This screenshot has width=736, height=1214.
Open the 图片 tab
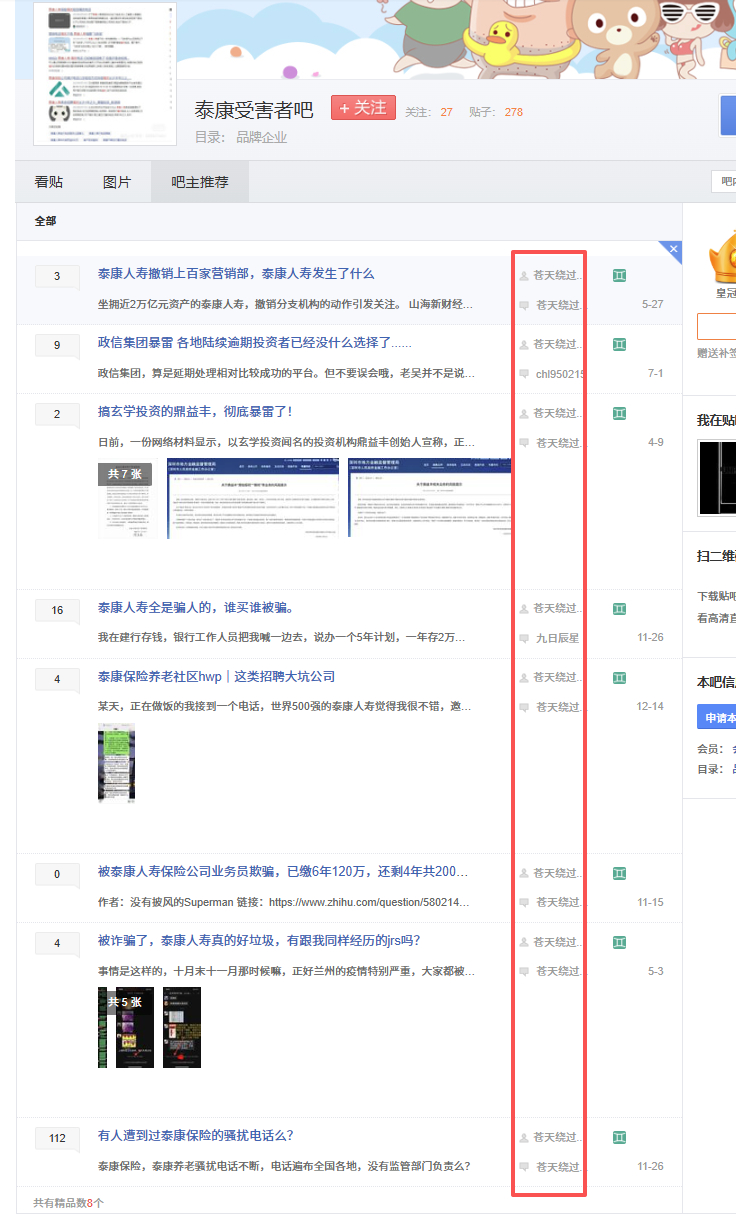[x=117, y=182]
